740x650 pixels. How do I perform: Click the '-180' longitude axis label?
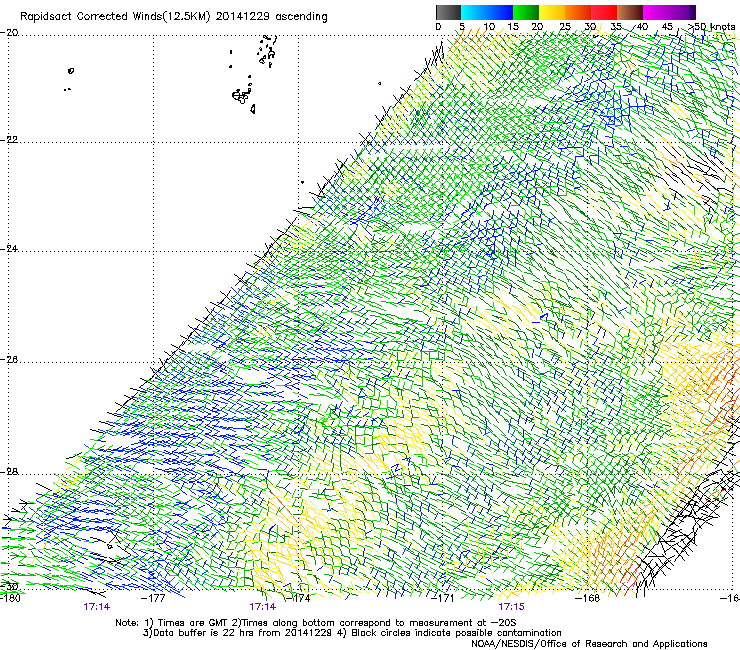tap(10, 598)
